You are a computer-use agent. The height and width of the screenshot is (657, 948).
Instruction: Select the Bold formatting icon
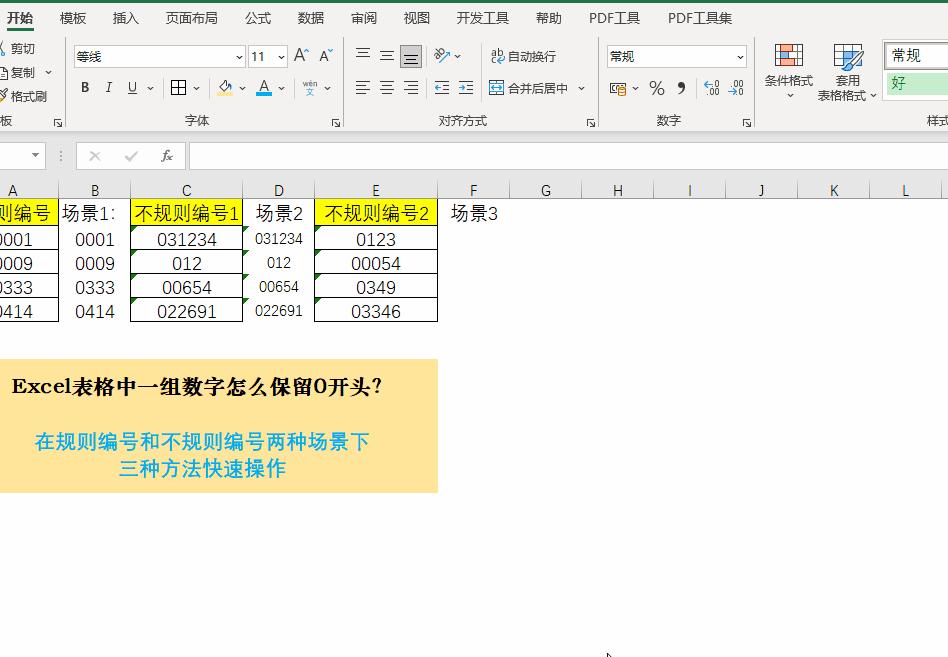click(x=84, y=88)
